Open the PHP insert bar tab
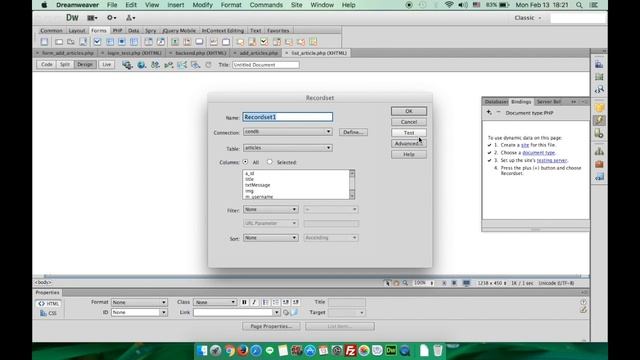 click(x=118, y=31)
